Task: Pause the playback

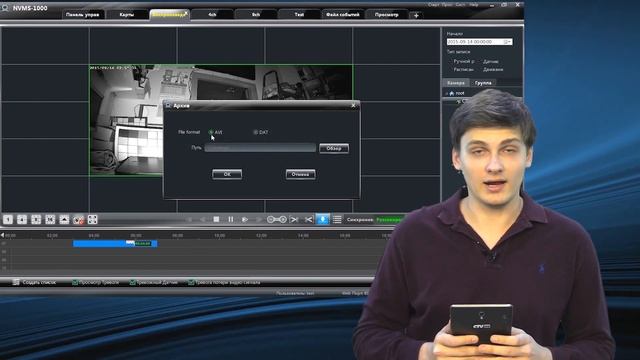Action: (x=231, y=220)
